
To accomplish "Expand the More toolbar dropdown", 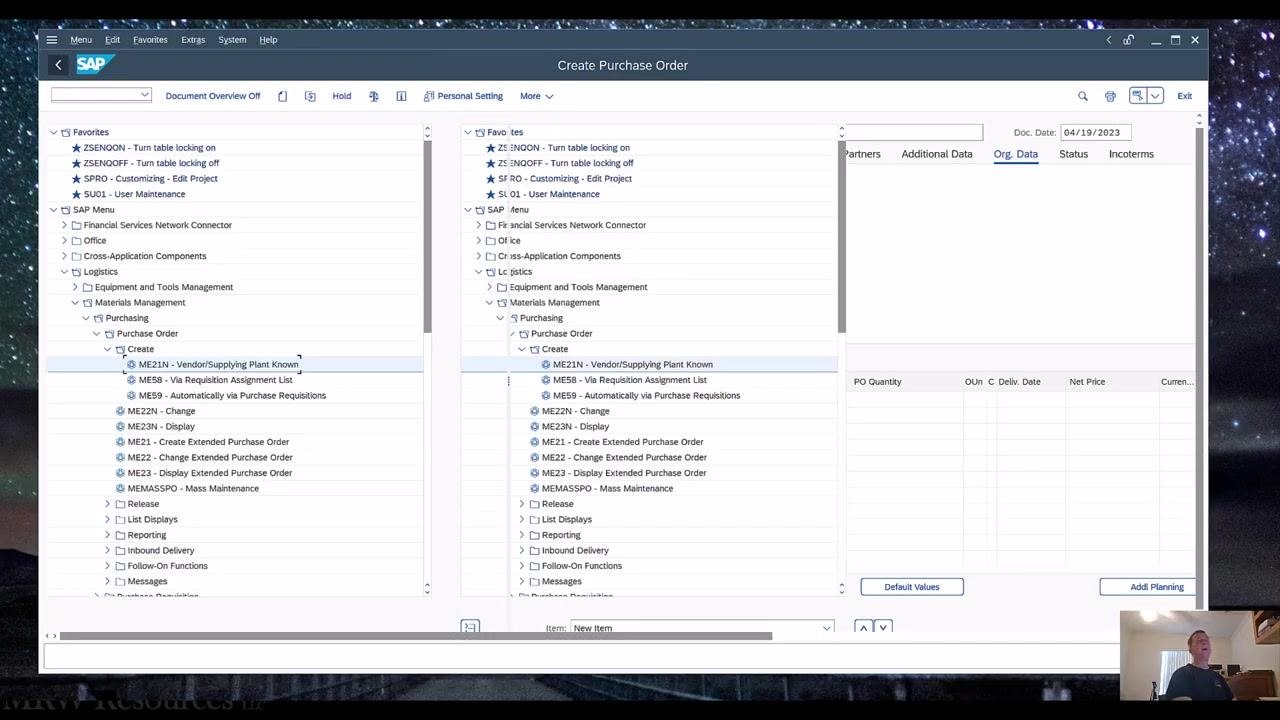I will click(536, 96).
